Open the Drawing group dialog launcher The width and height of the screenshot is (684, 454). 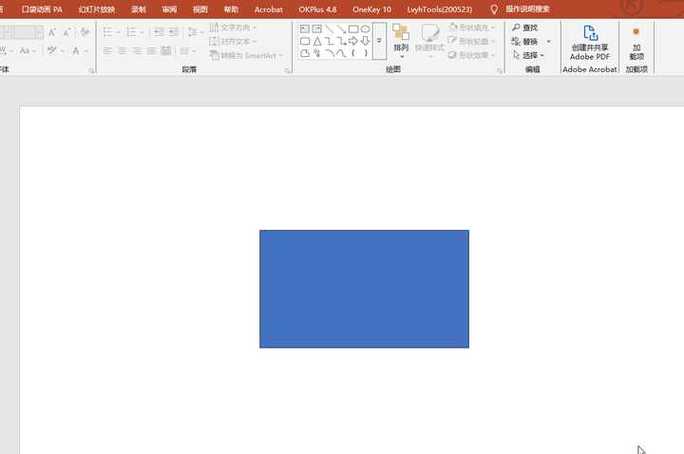tap(499, 70)
